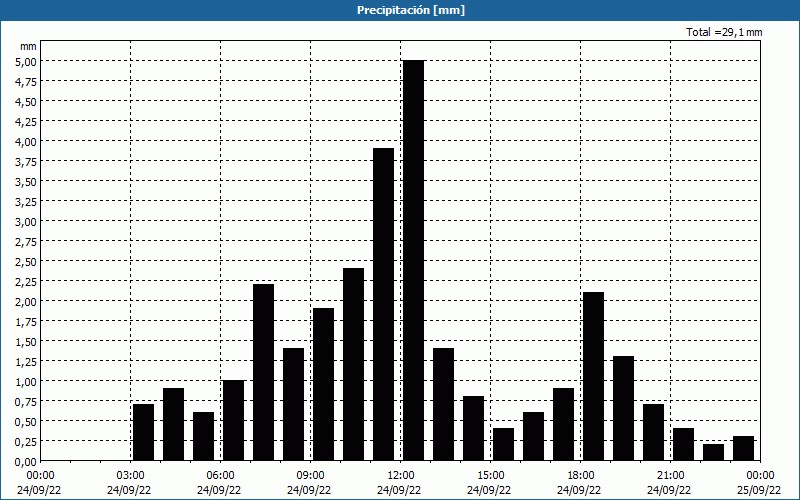Click the 12:00 24/09/22 time label
The width and height of the screenshot is (800, 500).
coord(399,483)
